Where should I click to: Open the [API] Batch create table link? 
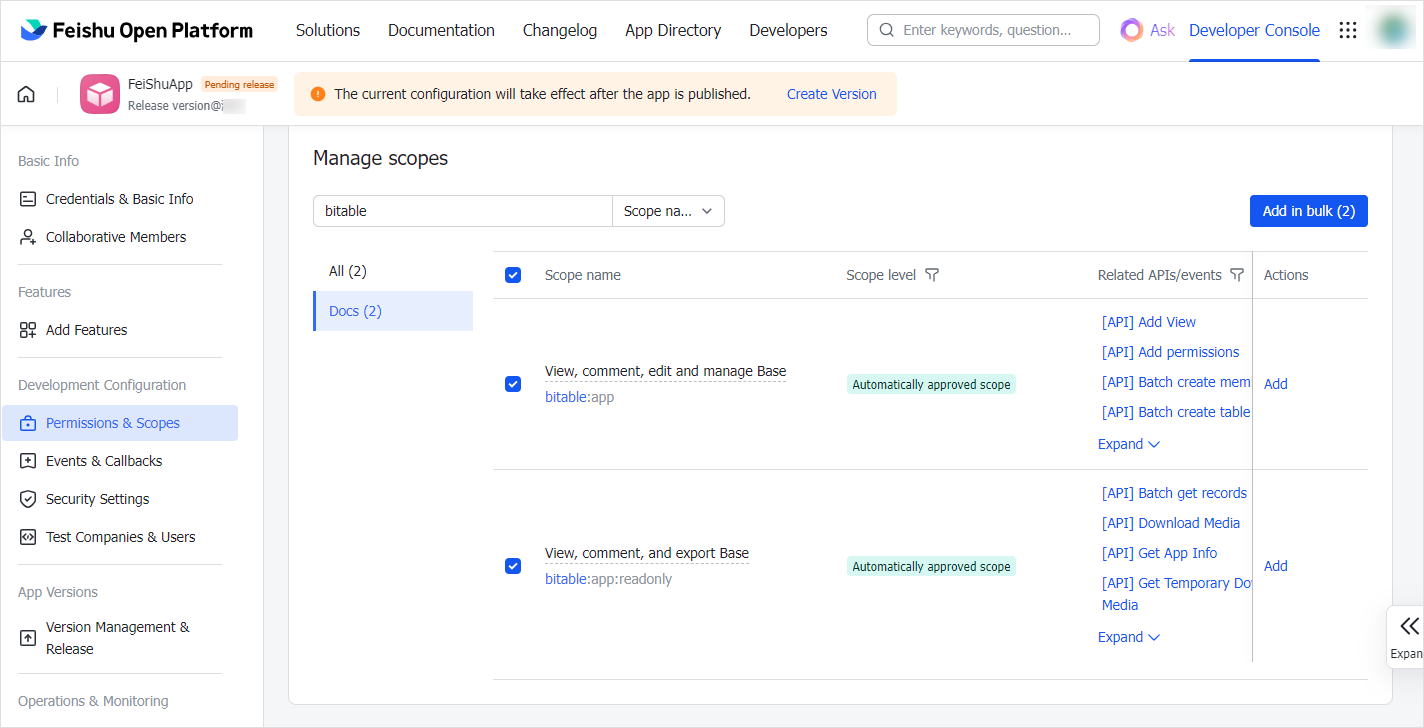point(1176,412)
